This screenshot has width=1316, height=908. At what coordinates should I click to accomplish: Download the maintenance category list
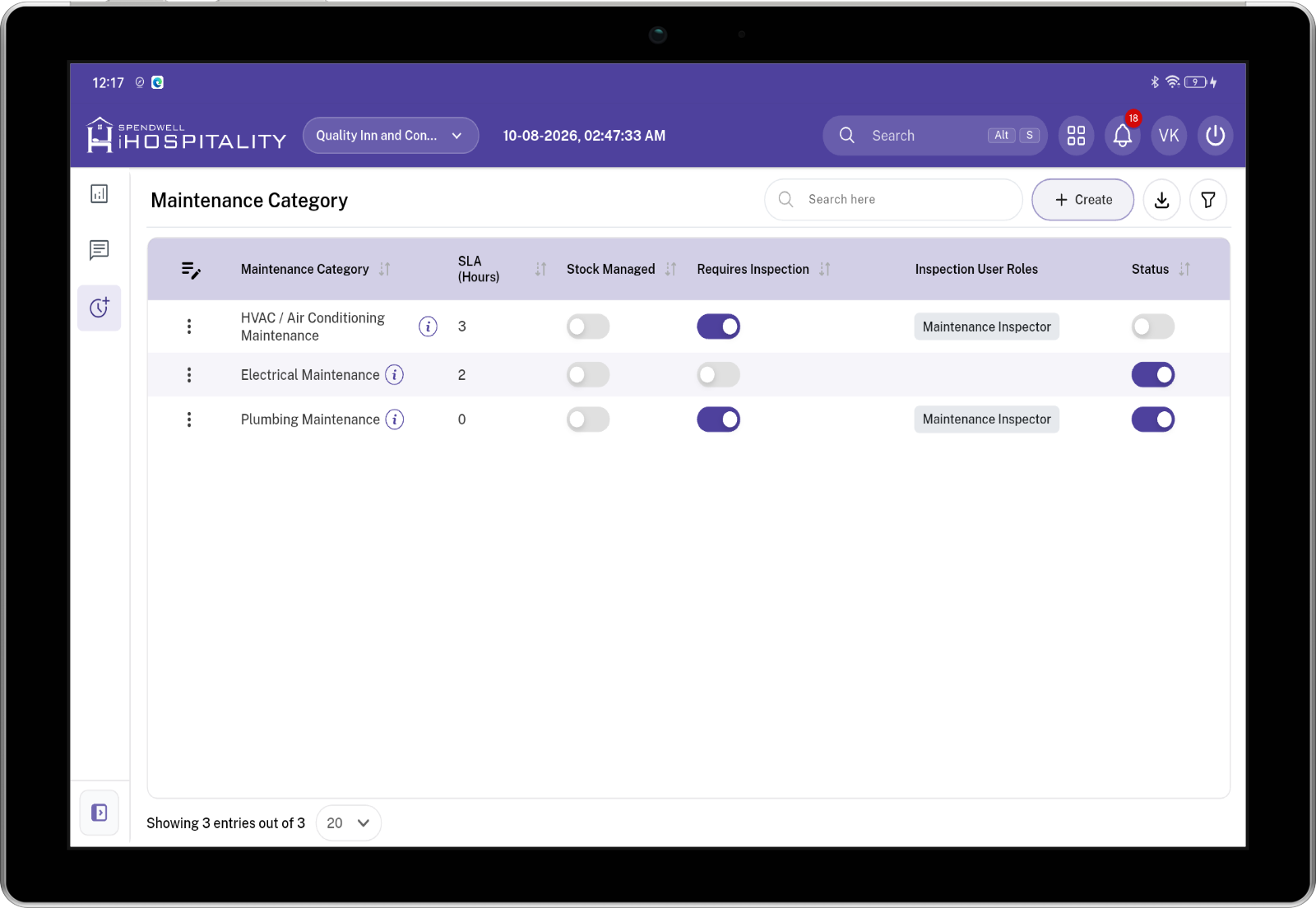point(1161,200)
